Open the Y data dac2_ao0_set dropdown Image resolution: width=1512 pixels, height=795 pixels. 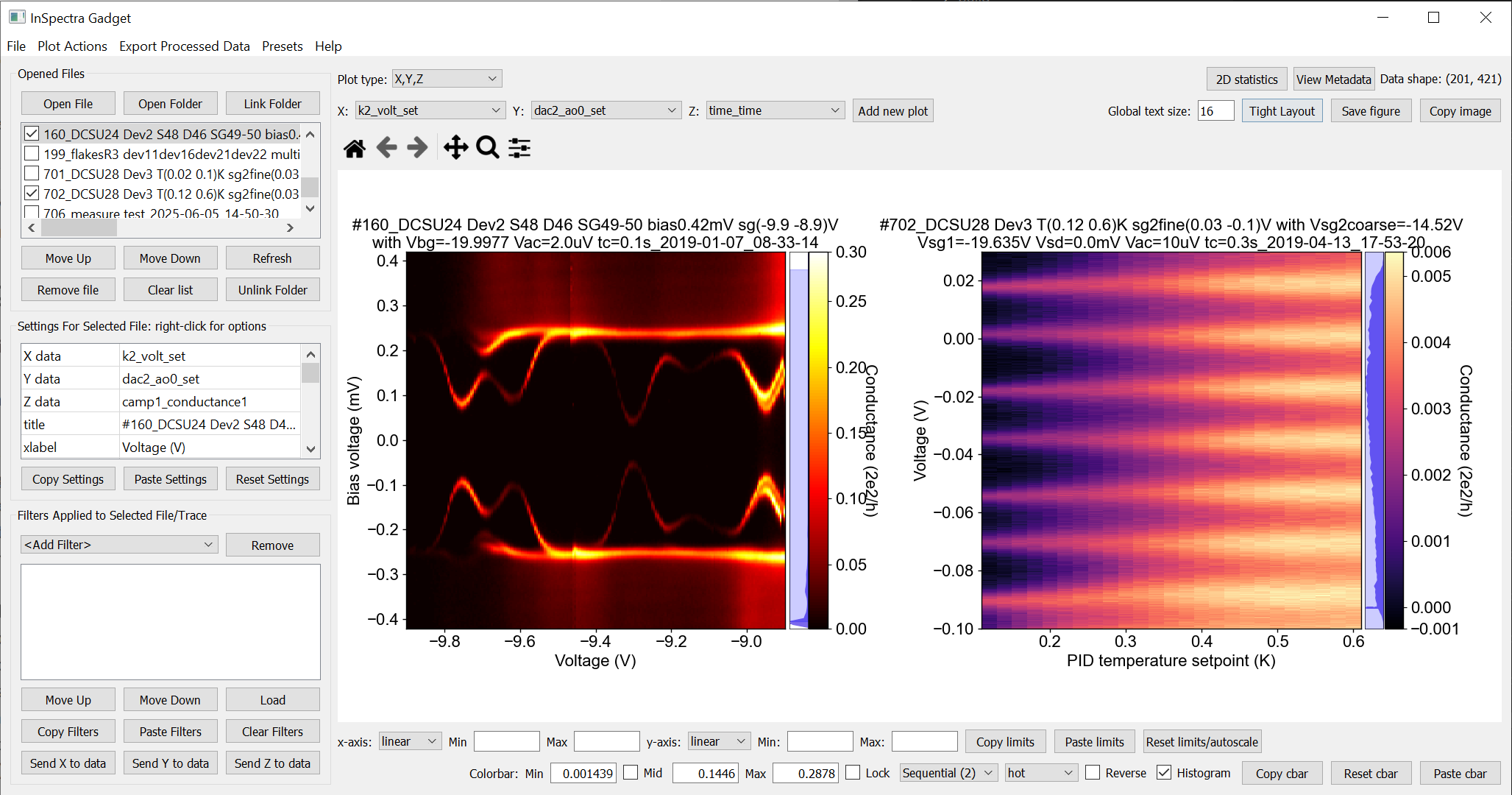click(606, 110)
